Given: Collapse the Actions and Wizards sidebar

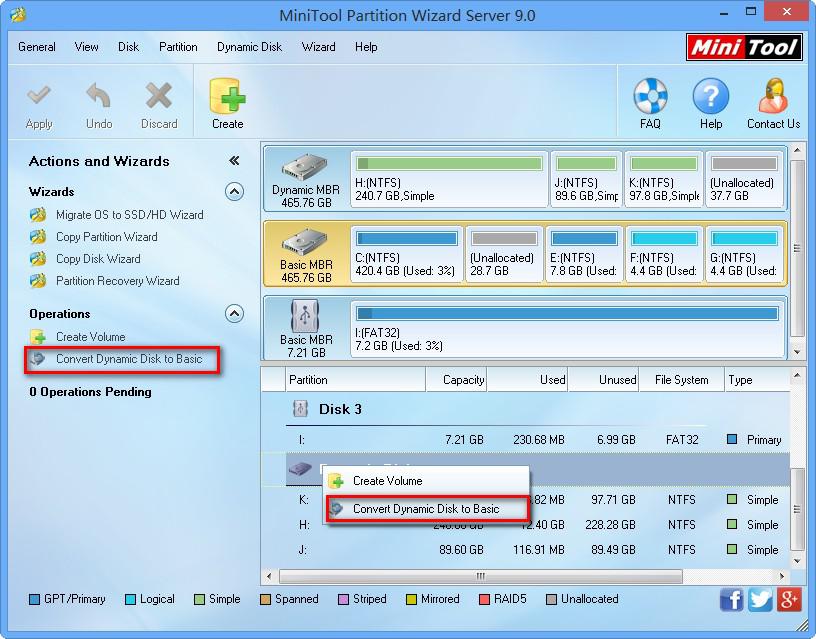Looking at the screenshot, I should [x=233, y=159].
